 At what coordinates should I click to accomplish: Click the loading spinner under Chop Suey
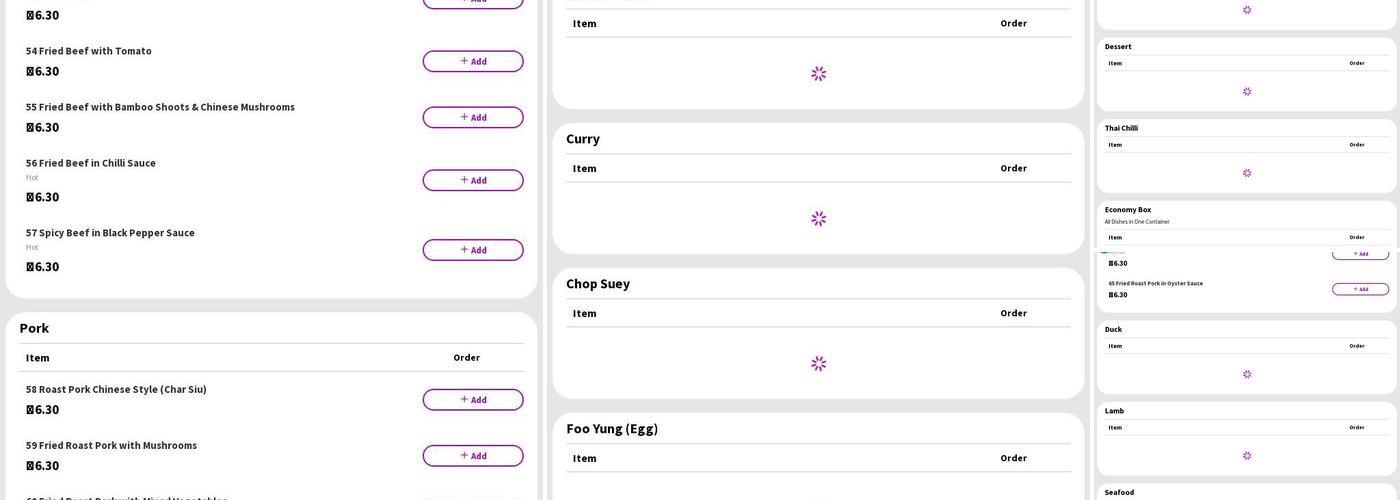click(x=818, y=364)
